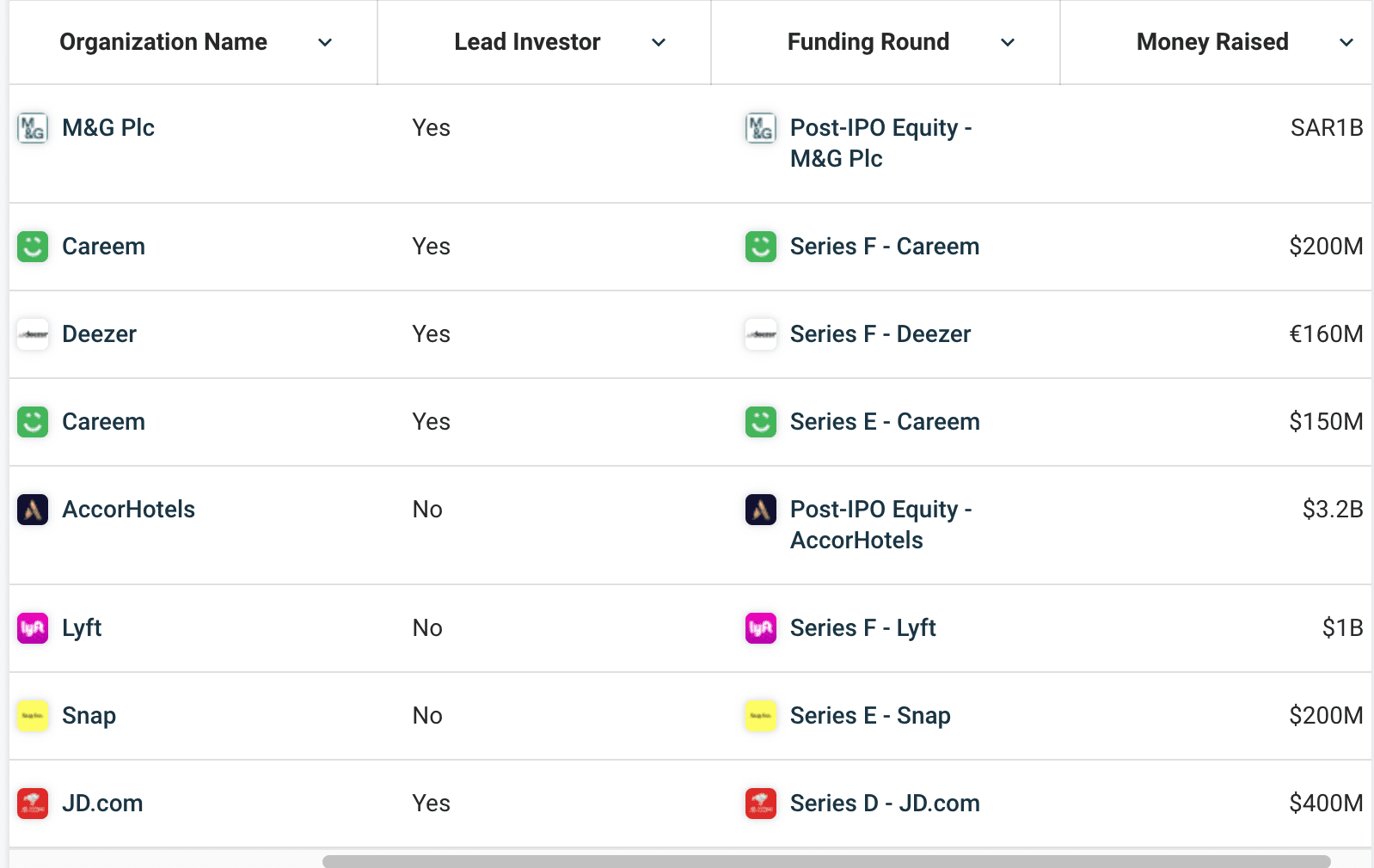The height and width of the screenshot is (868, 1374).
Task: Click Snap logo beside Series E - Snap
Action: click(x=761, y=716)
